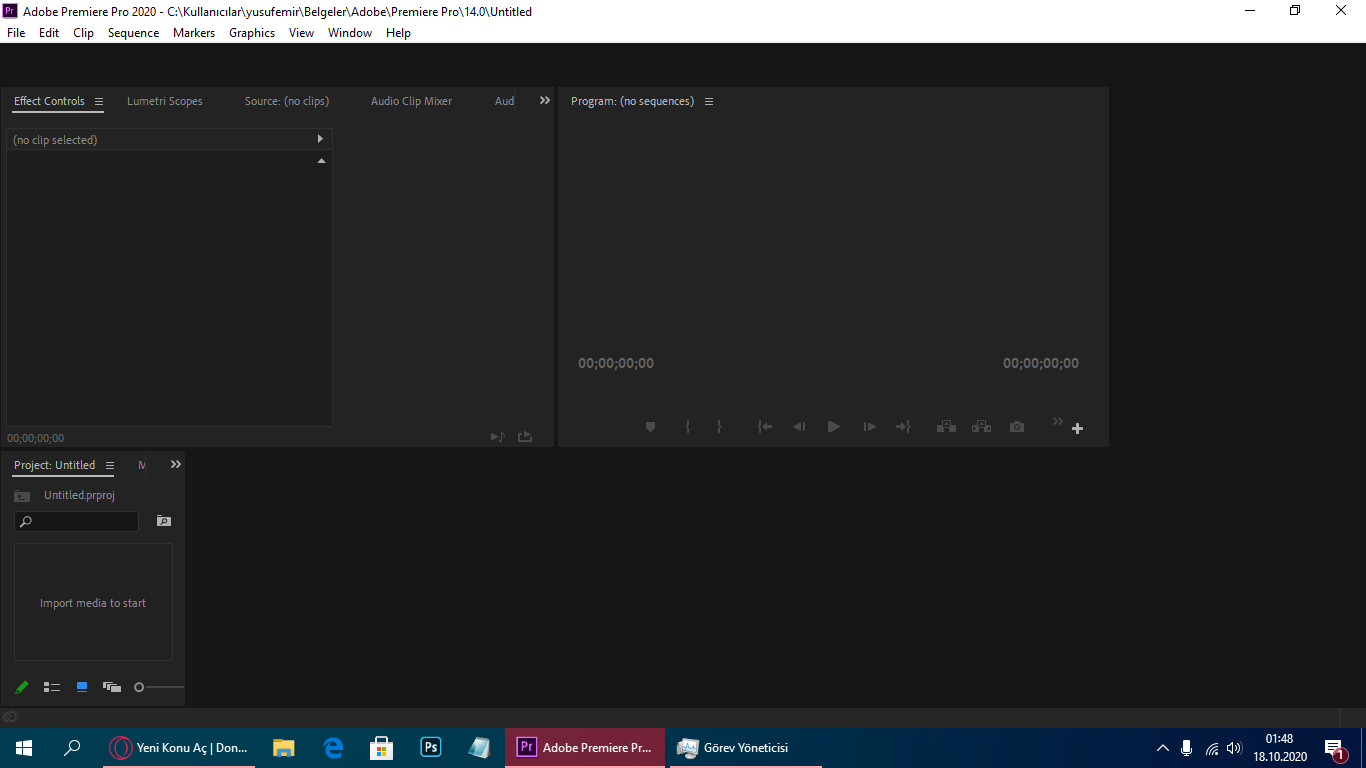Switch to the Lumetri Scopes tab

tap(165, 101)
